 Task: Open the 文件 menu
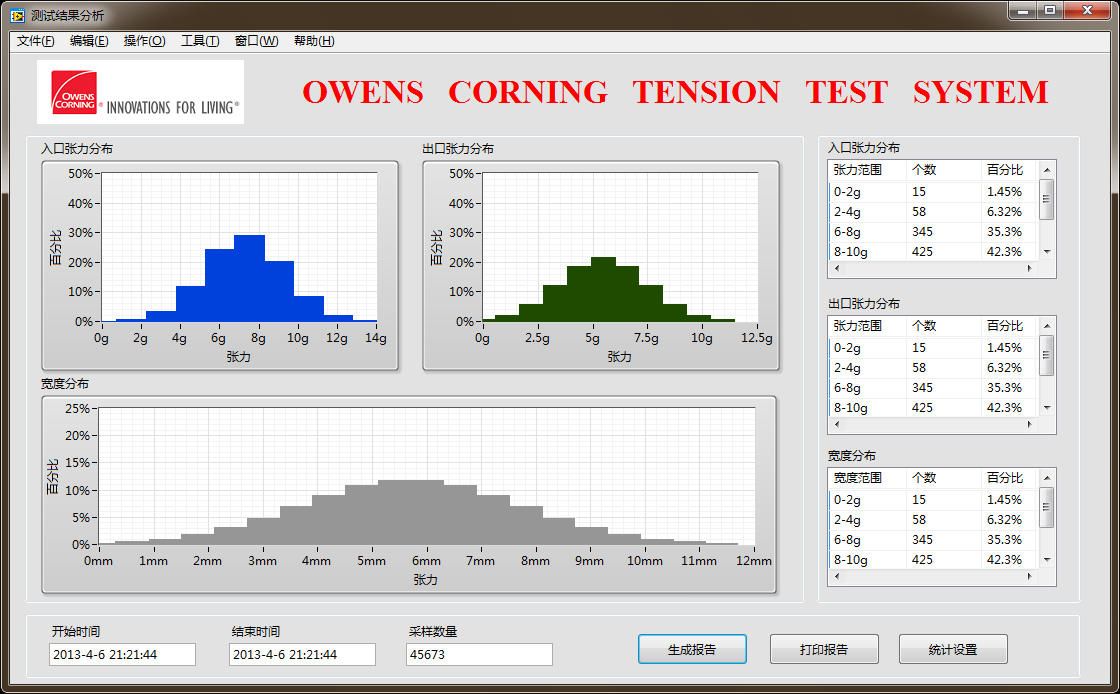pyautogui.click(x=36, y=41)
